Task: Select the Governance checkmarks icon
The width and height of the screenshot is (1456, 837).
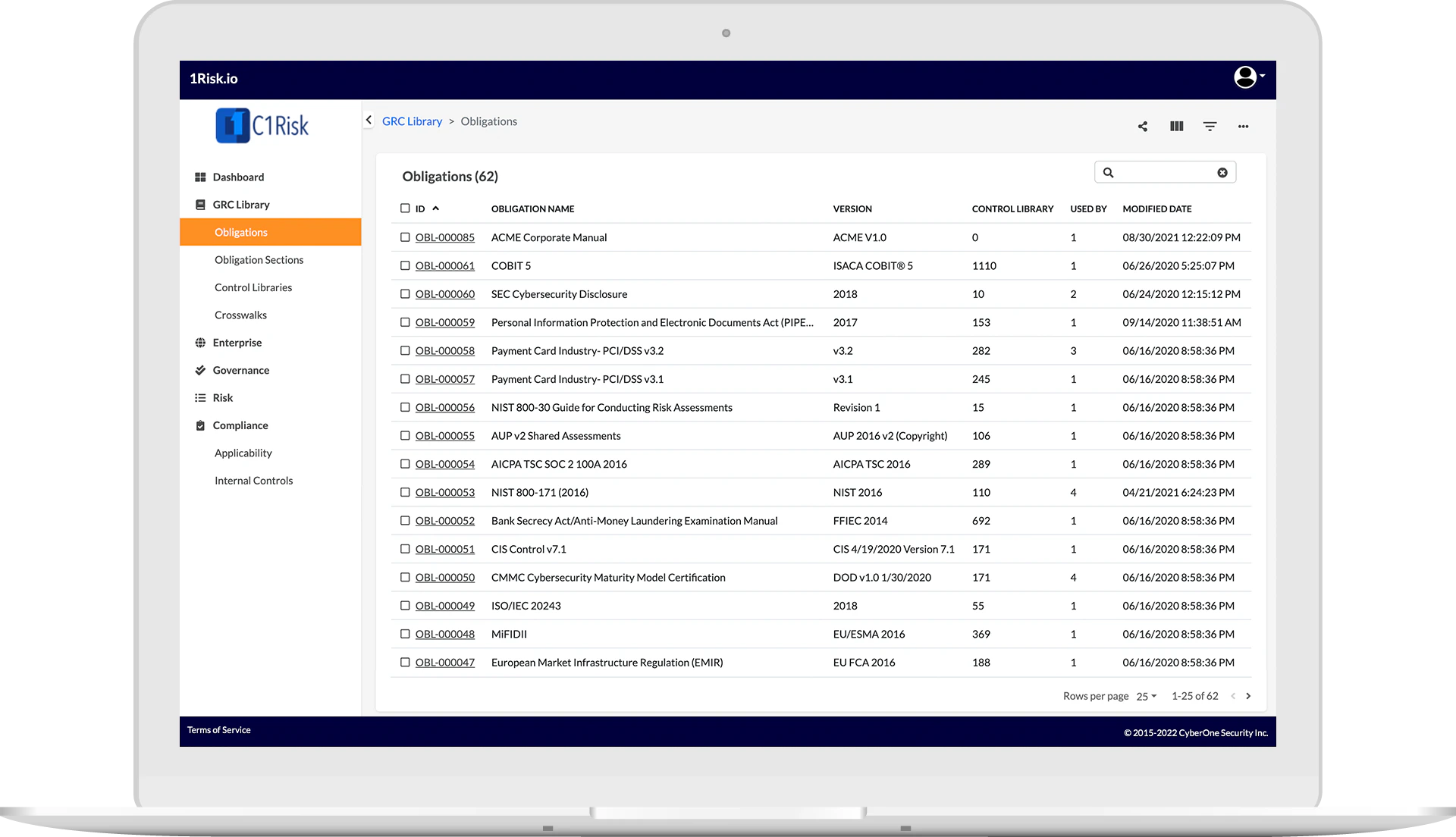Action: pyautogui.click(x=200, y=370)
